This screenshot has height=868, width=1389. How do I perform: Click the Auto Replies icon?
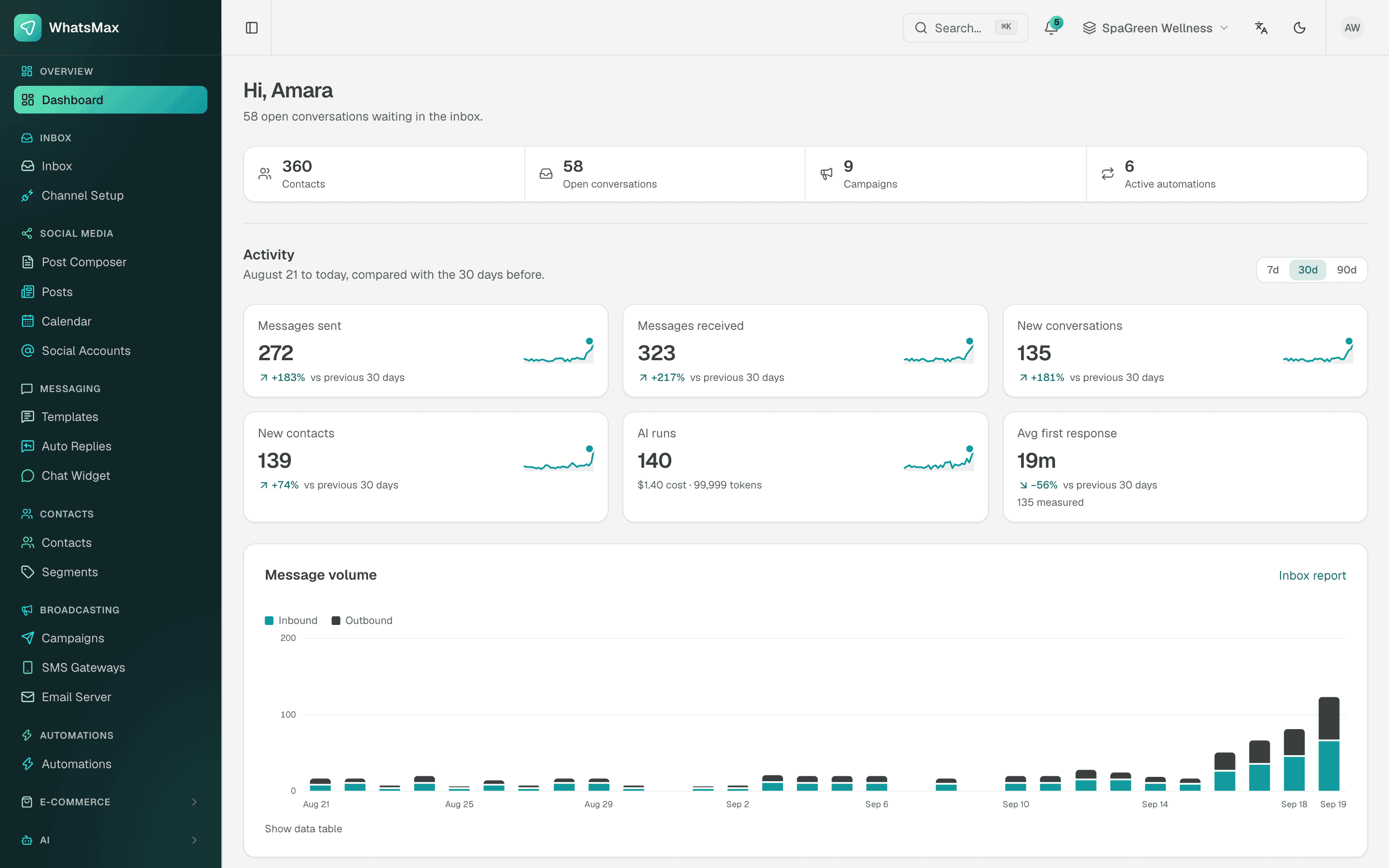pyautogui.click(x=27, y=446)
